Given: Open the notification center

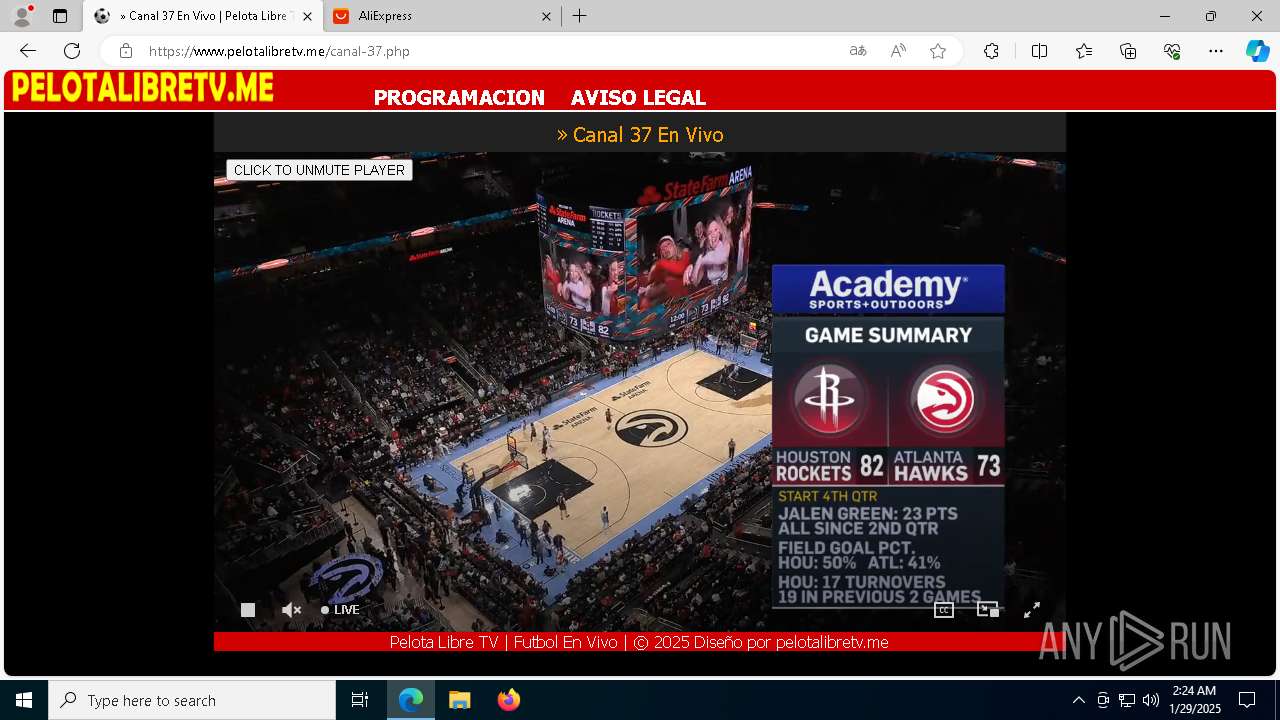Looking at the screenshot, I should point(1247,700).
